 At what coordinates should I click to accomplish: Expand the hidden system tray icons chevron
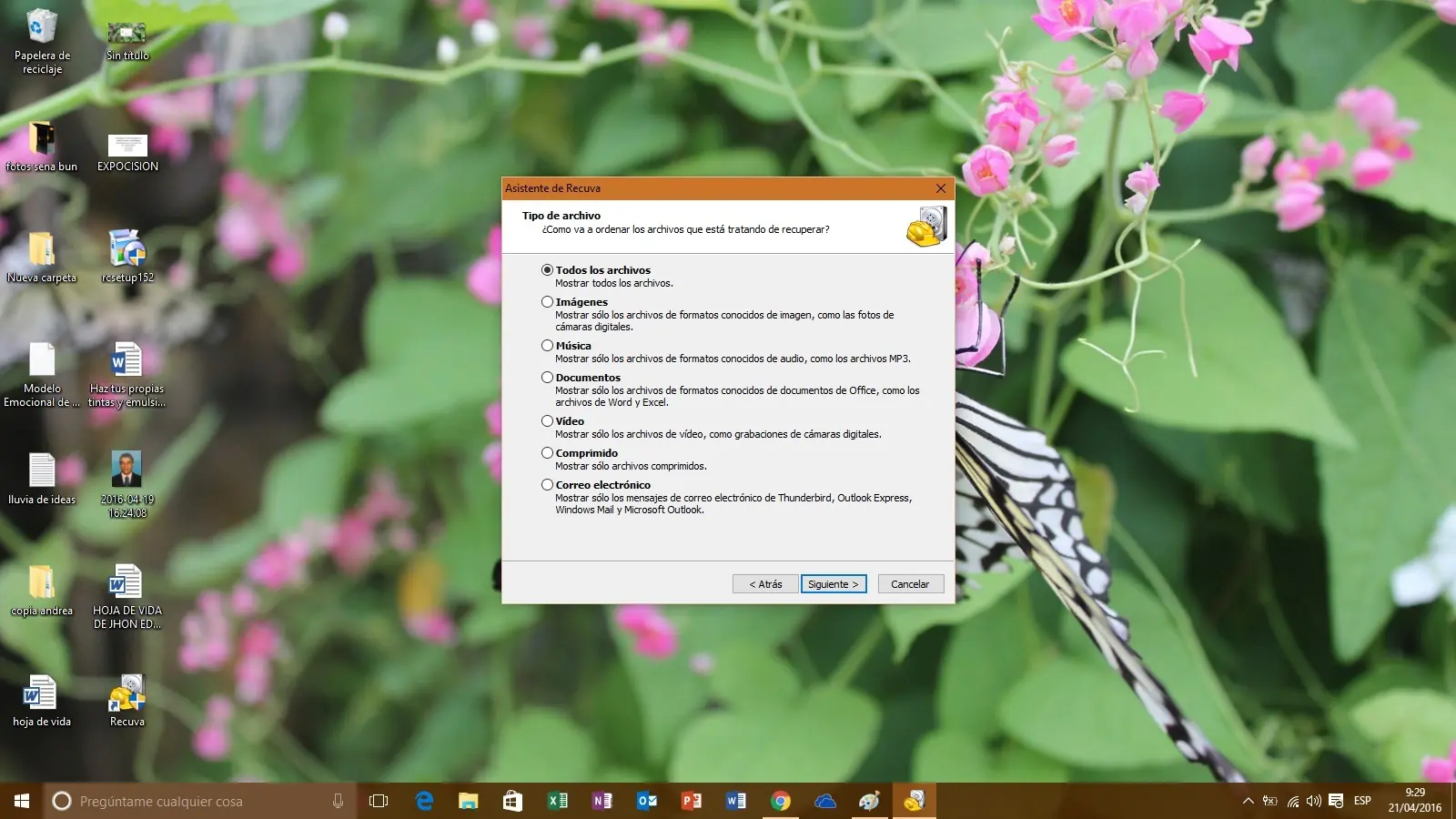tap(1249, 801)
